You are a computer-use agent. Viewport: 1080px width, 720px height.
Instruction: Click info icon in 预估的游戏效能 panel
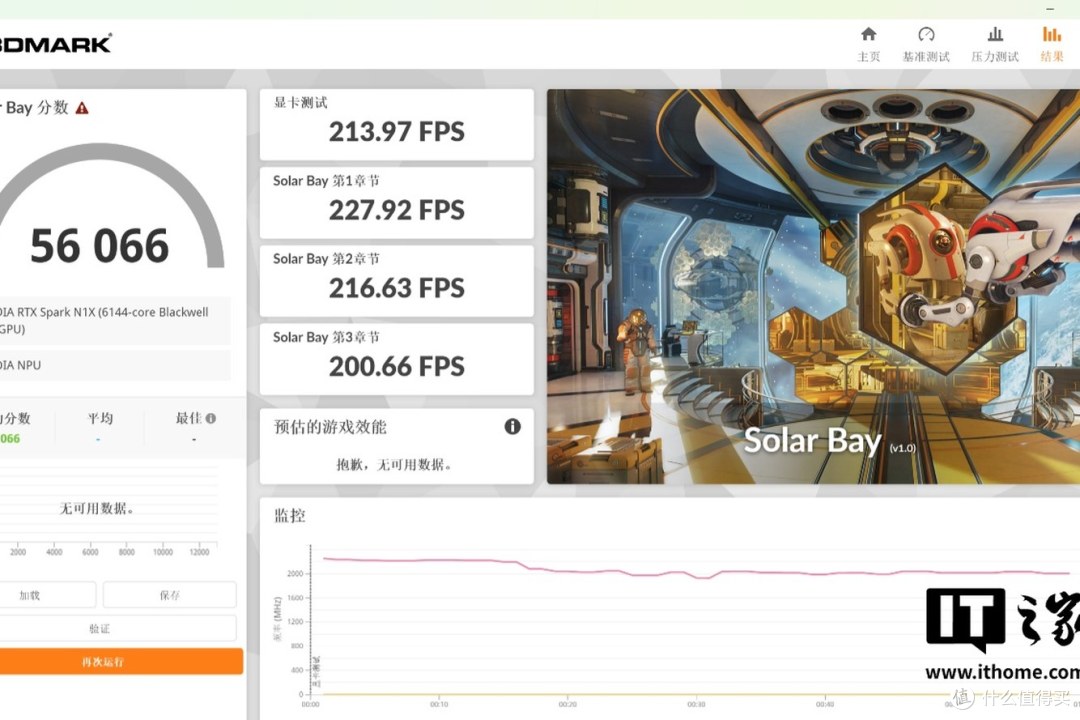tap(512, 426)
